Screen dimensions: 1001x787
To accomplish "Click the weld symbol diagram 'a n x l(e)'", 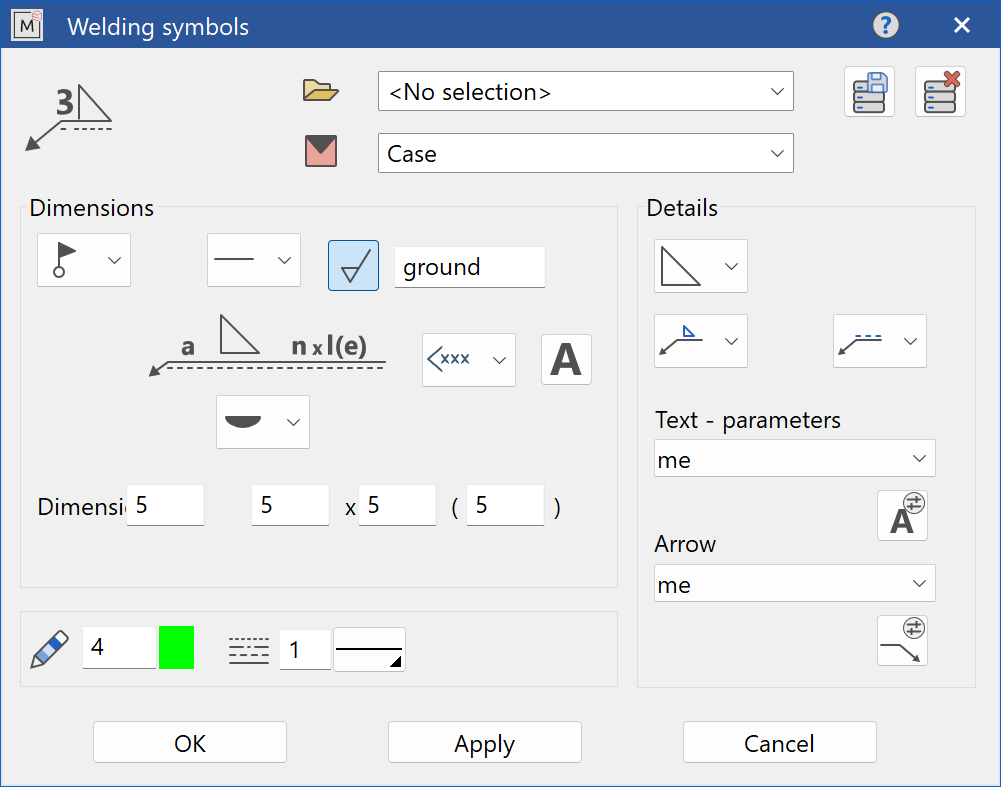I will (267, 345).
